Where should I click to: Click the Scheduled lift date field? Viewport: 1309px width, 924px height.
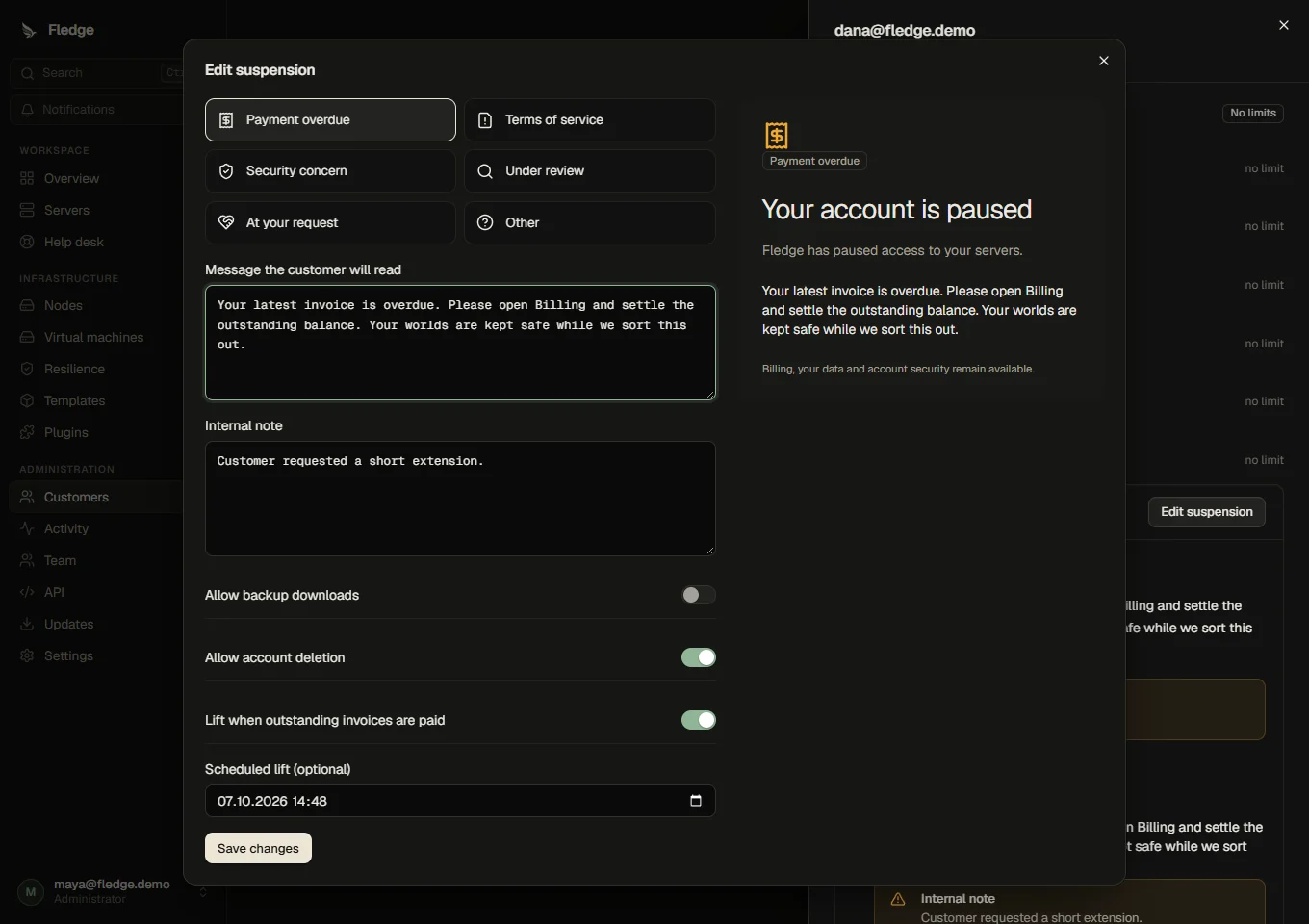(x=460, y=801)
